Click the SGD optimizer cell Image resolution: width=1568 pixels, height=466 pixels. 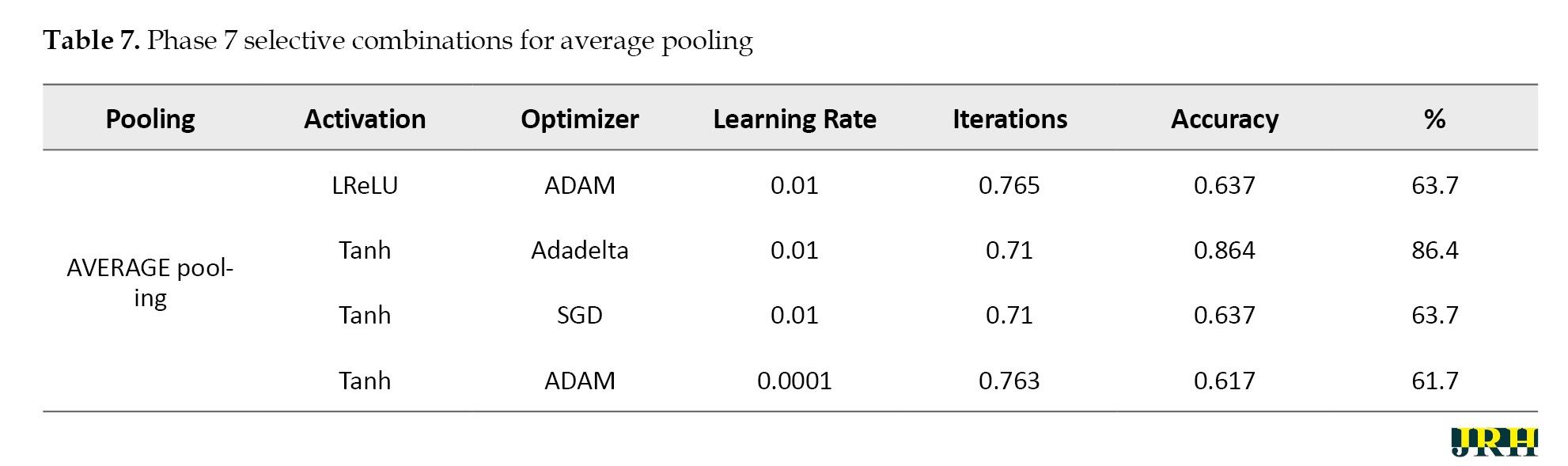(x=579, y=315)
